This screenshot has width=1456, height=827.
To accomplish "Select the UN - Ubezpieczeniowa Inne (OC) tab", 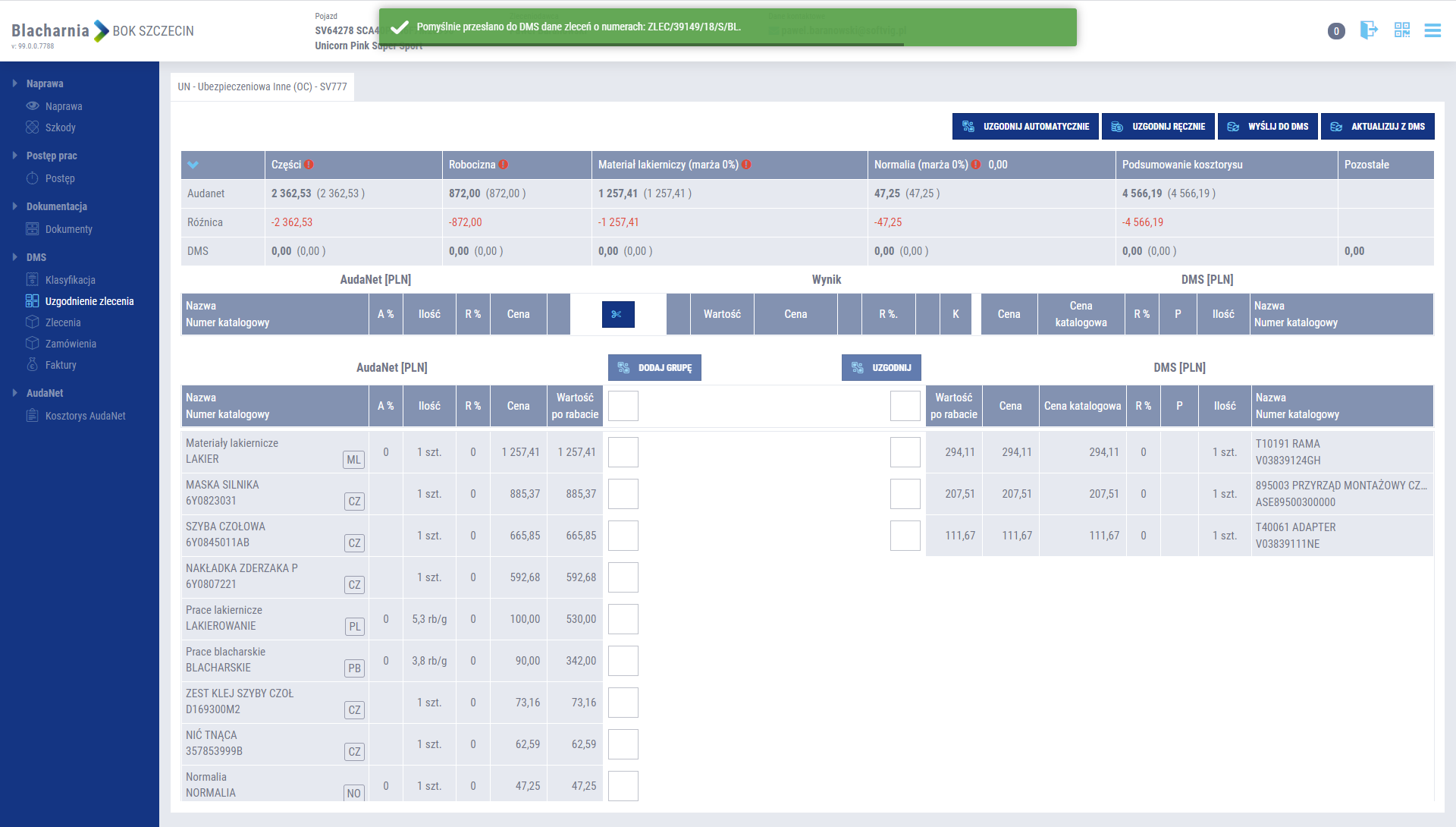I will tap(262, 86).
